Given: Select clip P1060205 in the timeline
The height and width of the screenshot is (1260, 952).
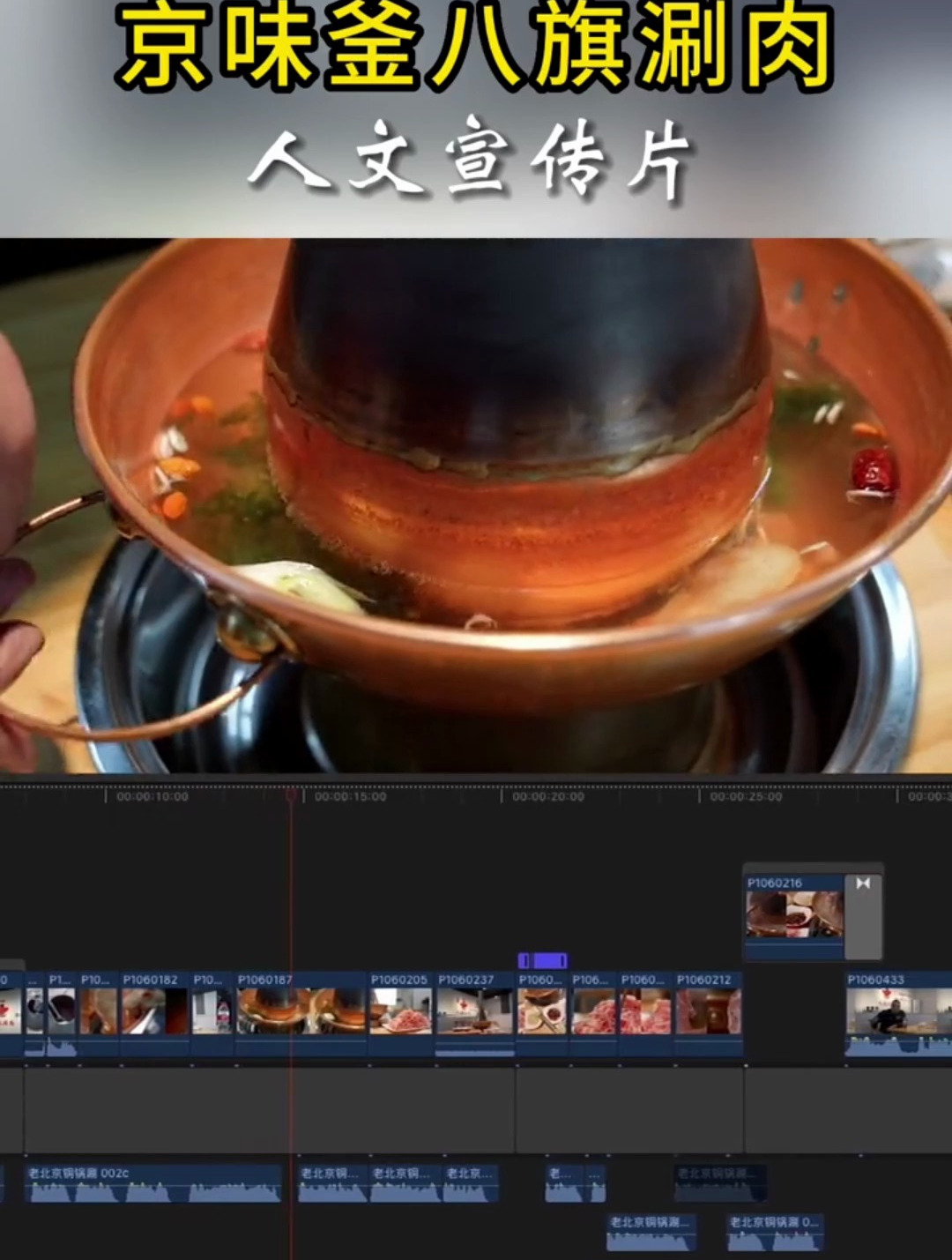Looking at the screenshot, I should coord(401,1010).
